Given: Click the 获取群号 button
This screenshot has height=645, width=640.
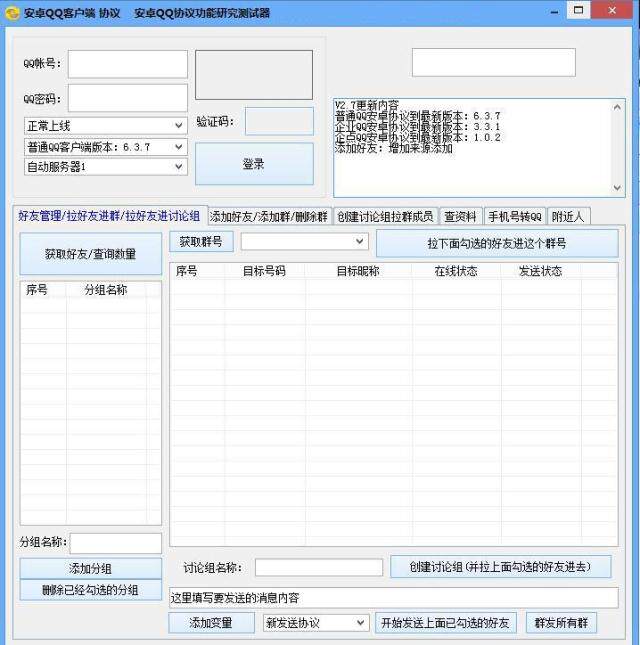Looking at the screenshot, I should pos(201,242).
